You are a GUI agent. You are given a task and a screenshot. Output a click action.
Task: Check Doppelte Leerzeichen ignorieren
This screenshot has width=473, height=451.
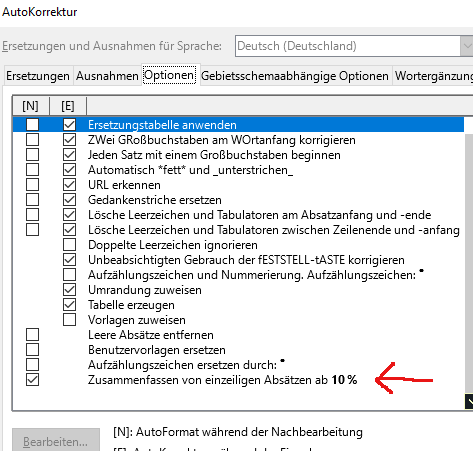(69, 245)
